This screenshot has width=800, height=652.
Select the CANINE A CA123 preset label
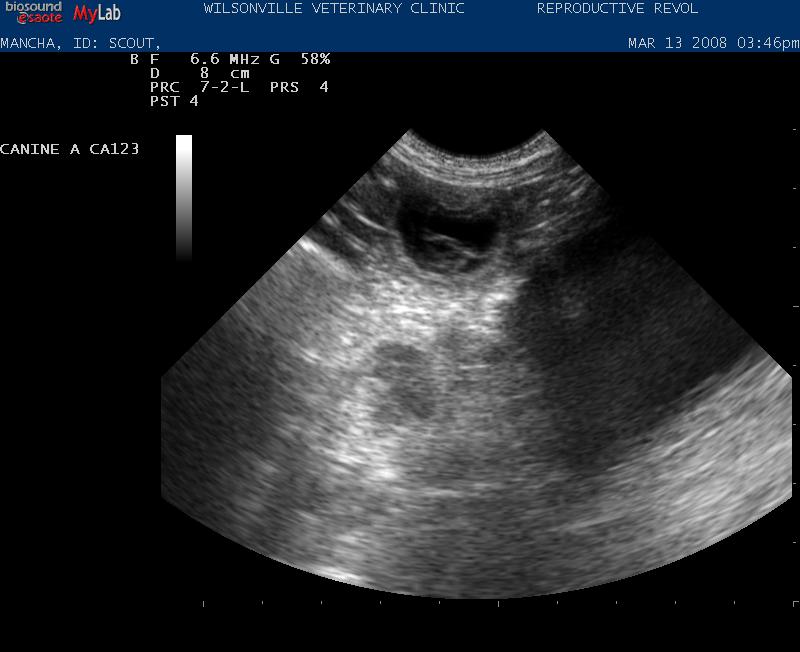[x=69, y=149]
